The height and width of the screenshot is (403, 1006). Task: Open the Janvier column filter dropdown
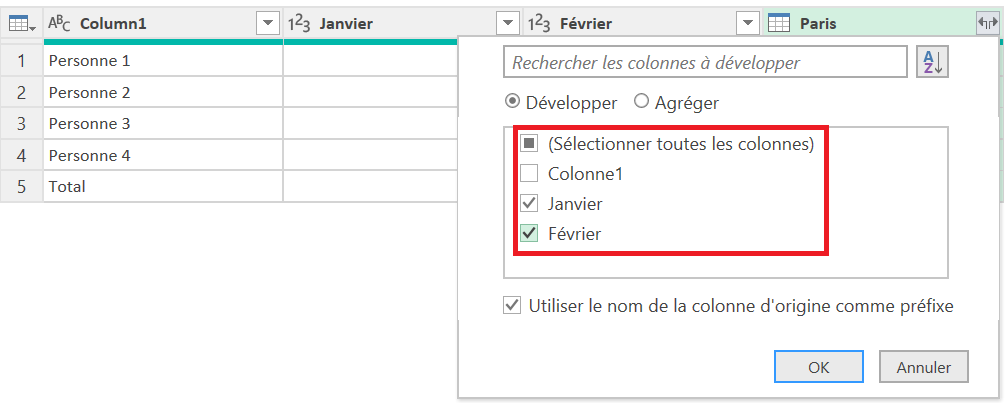pyautogui.click(x=508, y=23)
